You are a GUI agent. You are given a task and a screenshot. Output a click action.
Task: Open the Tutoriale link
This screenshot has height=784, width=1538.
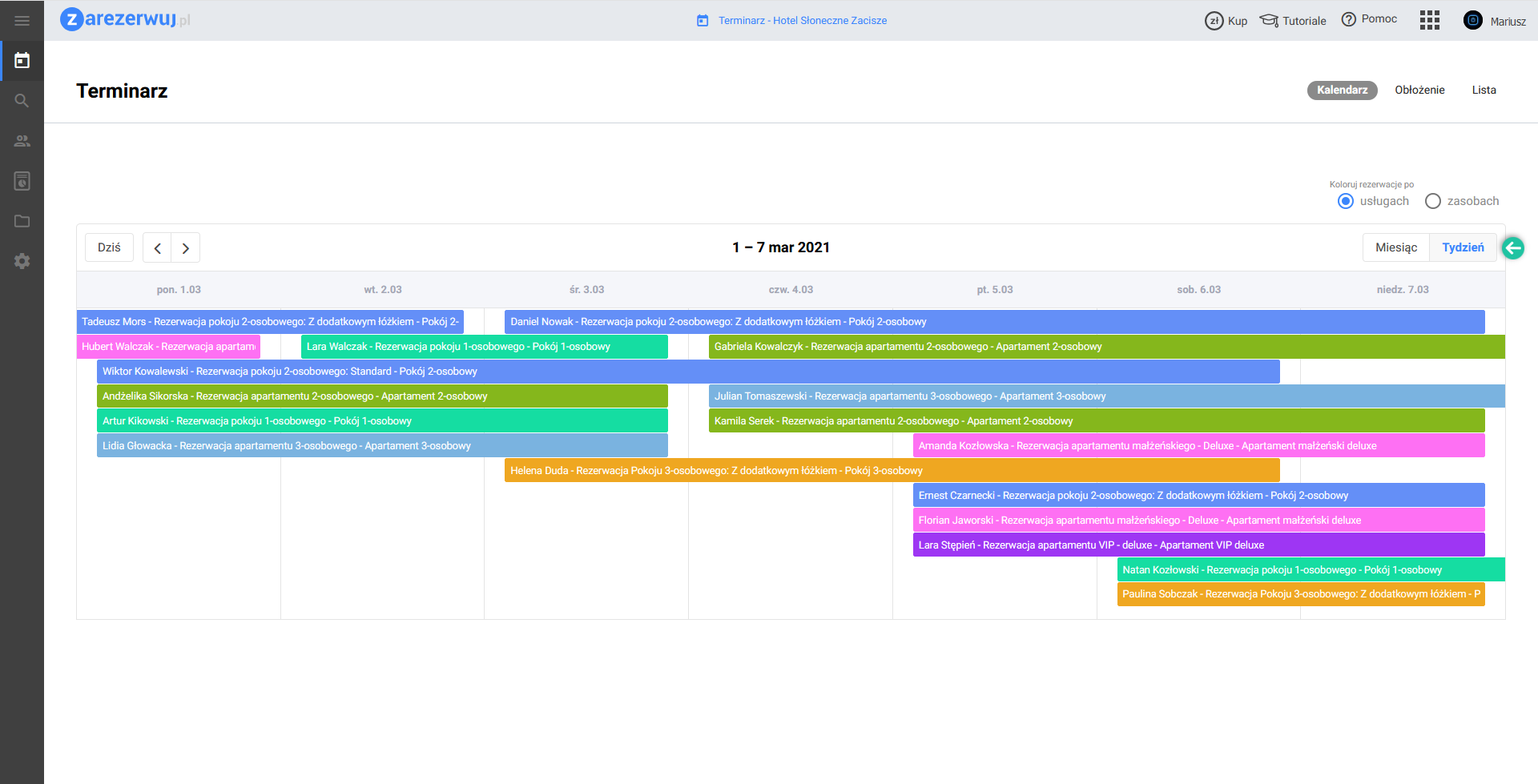pyautogui.click(x=1293, y=21)
